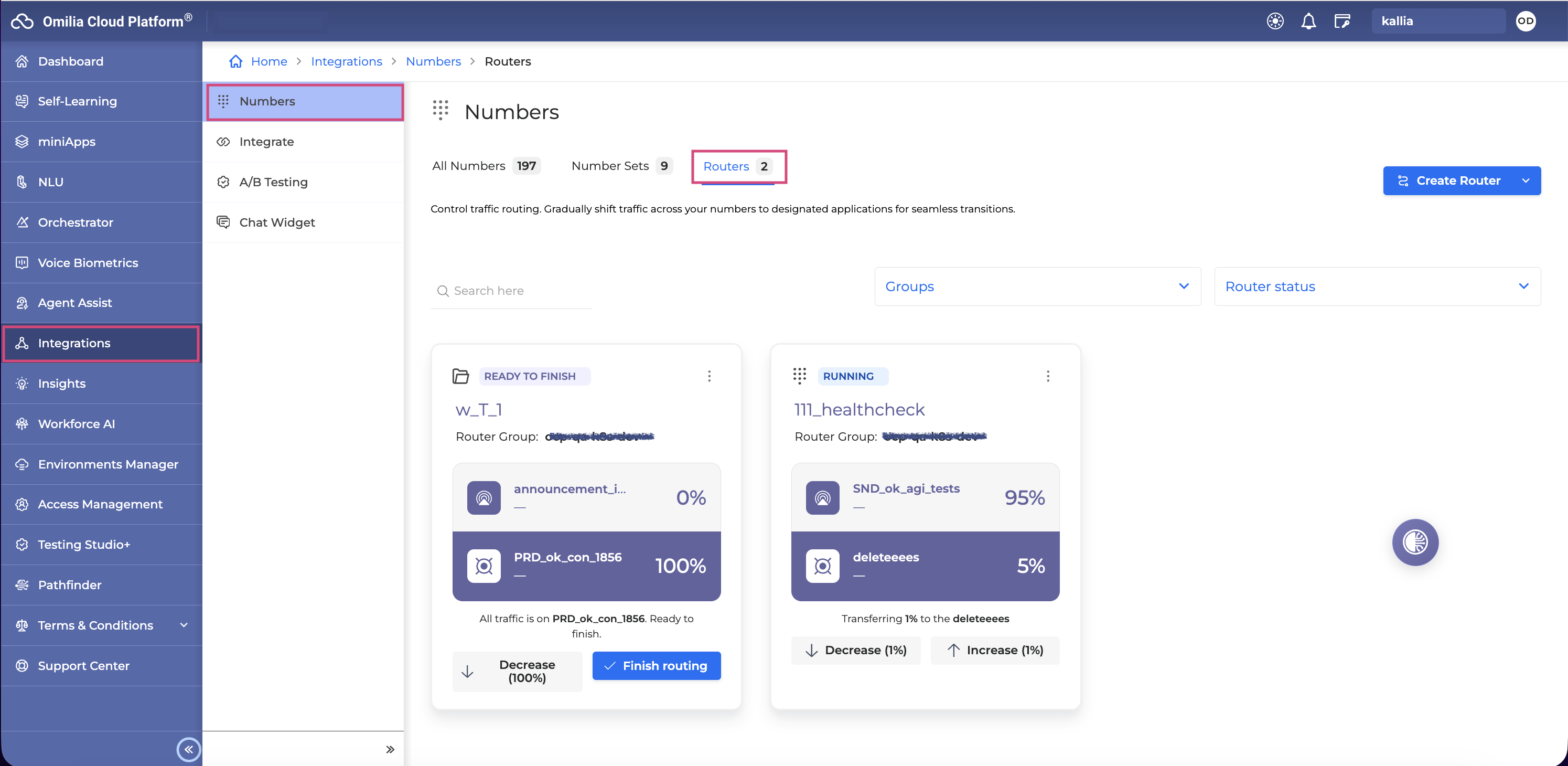This screenshot has width=1568, height=766.
Task: Click Numbers breadcrumb link
Action: click(433, 61)
